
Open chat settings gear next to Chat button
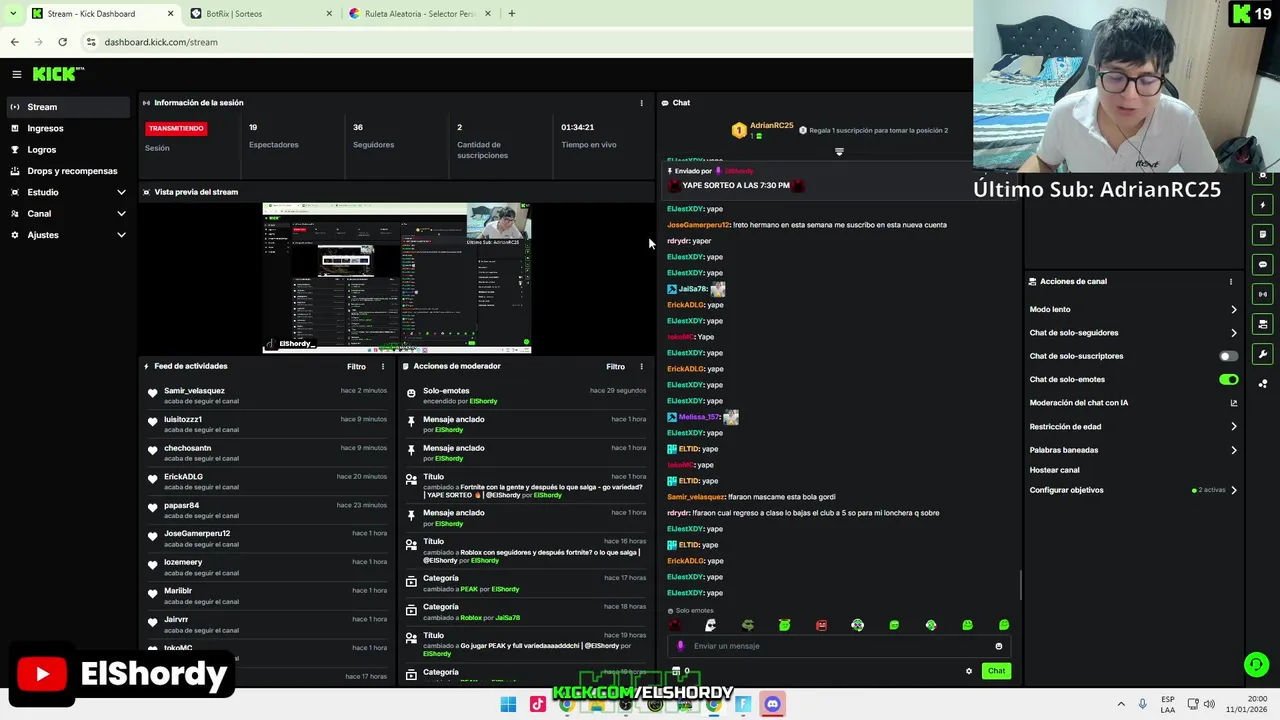tap(968, 671)
